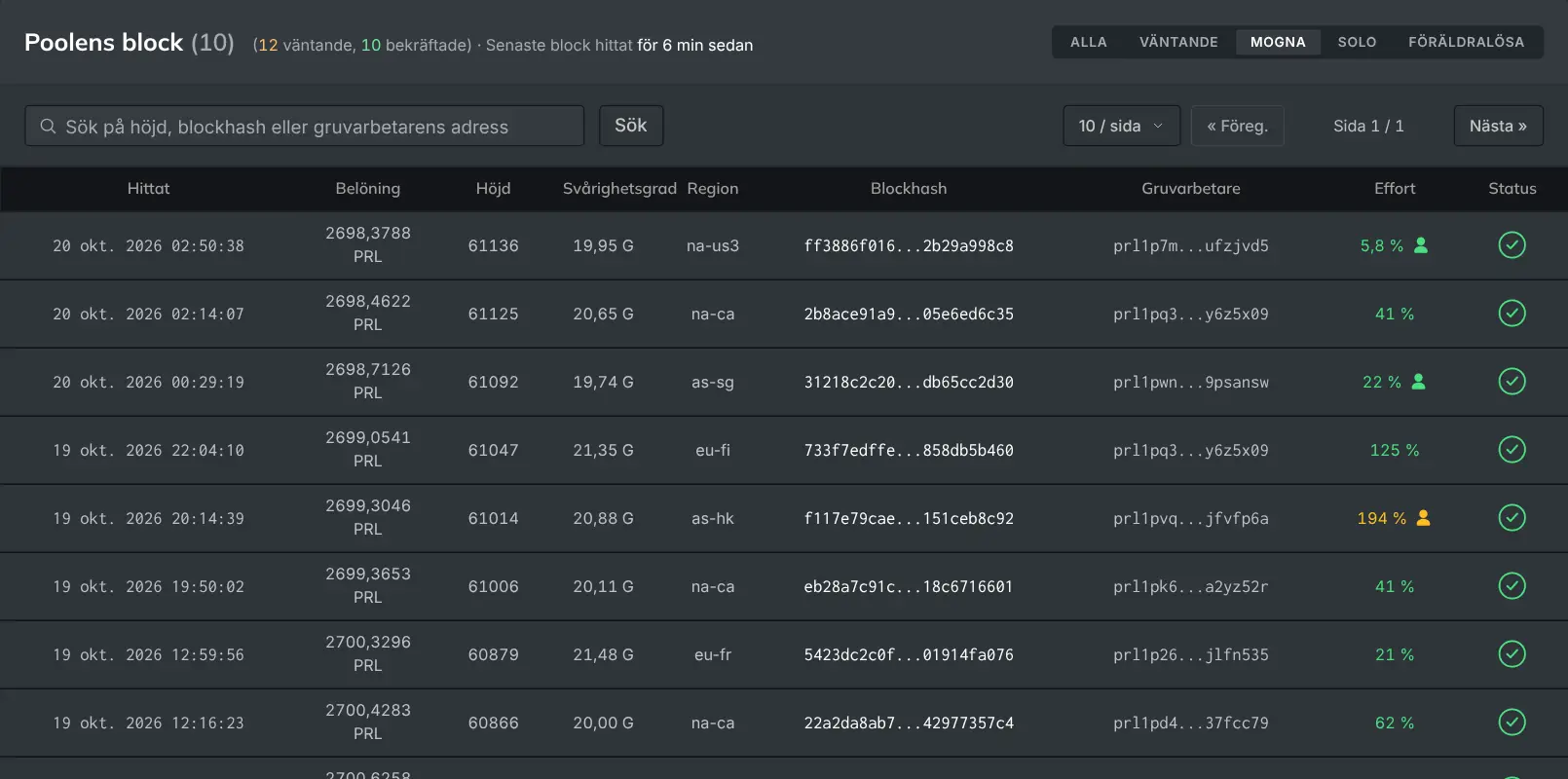Viewport: 1568px width, 779px height.
Task: Open blockhash 31218c2c20...db65cc2d30
Action: [x=909, y=382]
